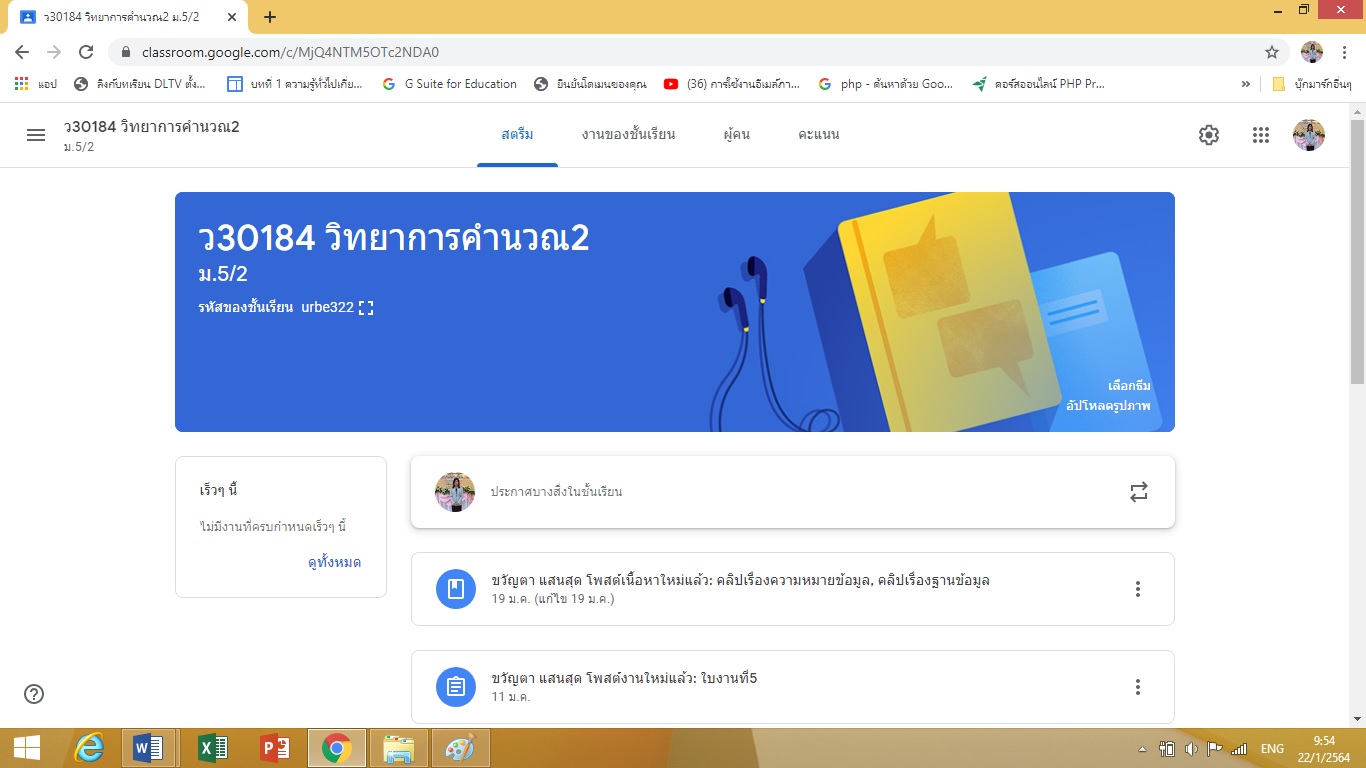The image size is (1366, 768).
Task: Open the คอร์สออนไลน์ PHP bookmark
Action: pos(1039,84)
